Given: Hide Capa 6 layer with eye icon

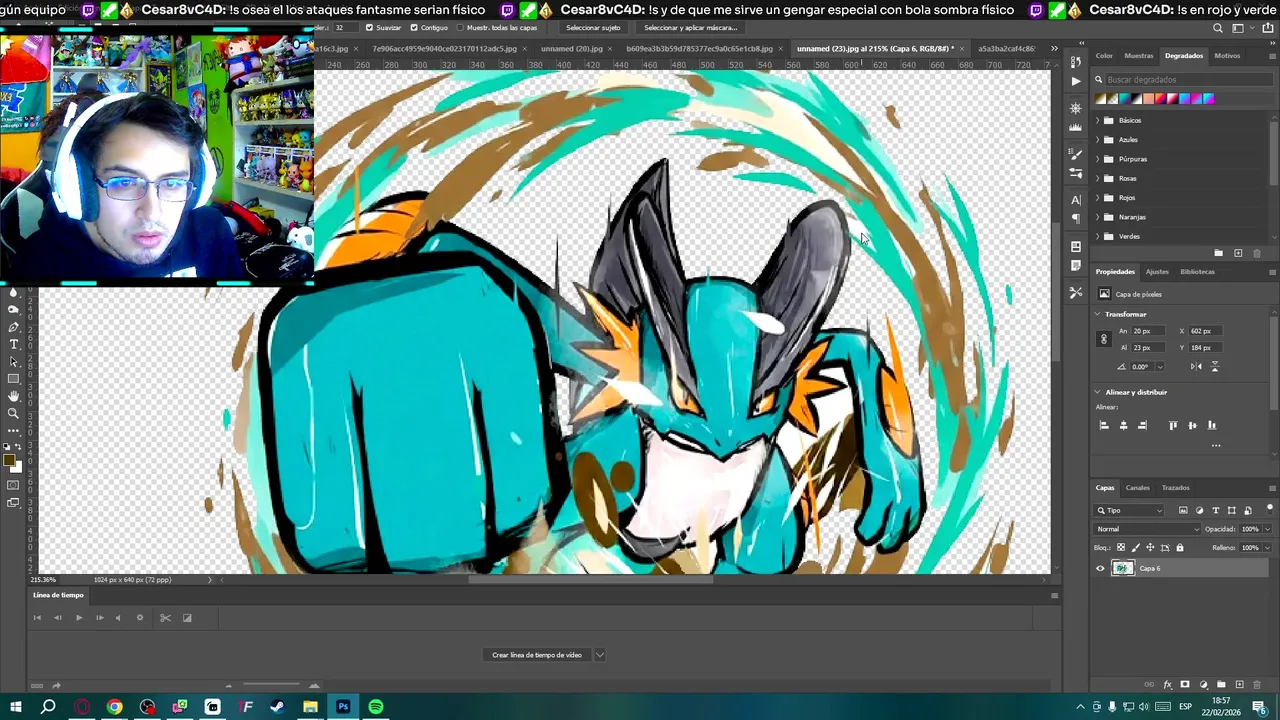Looking at the screenshot, I should coord(1100,568).
